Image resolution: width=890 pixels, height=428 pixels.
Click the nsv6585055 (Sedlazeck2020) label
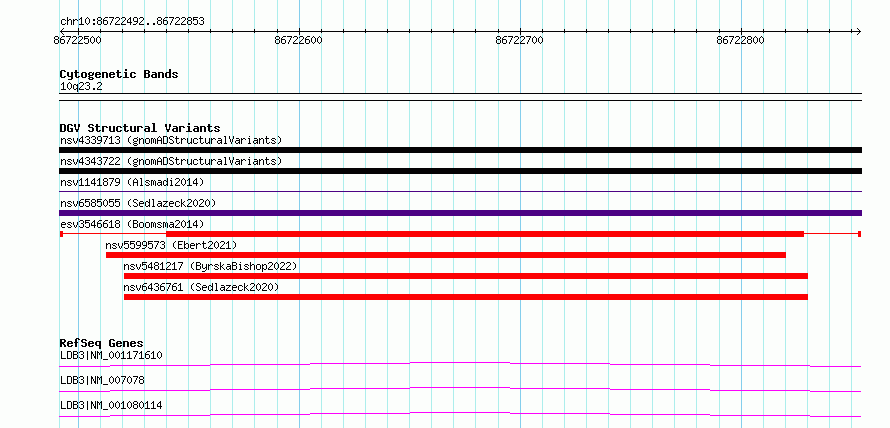[138, 203]
